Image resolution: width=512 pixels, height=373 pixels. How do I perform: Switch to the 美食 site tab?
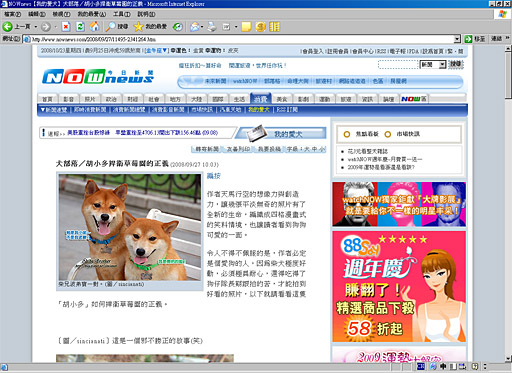282,99
